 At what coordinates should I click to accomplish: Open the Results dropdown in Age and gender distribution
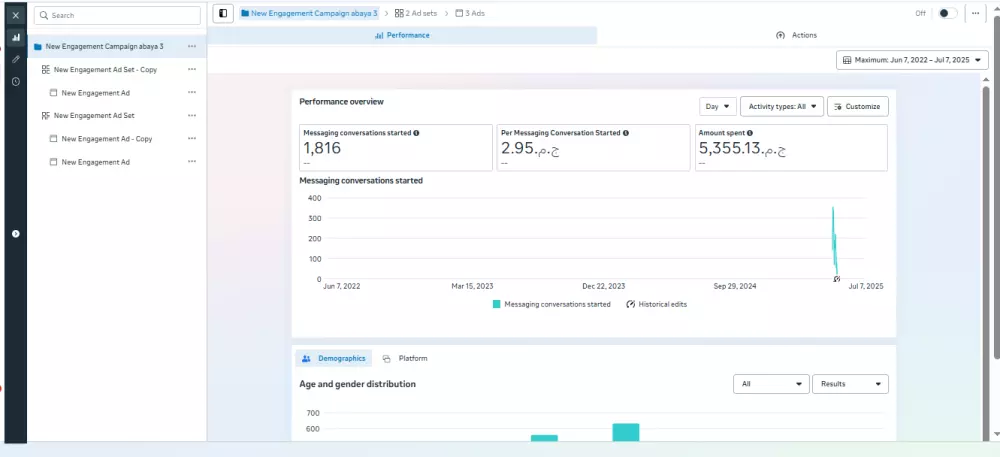point(850,384)
